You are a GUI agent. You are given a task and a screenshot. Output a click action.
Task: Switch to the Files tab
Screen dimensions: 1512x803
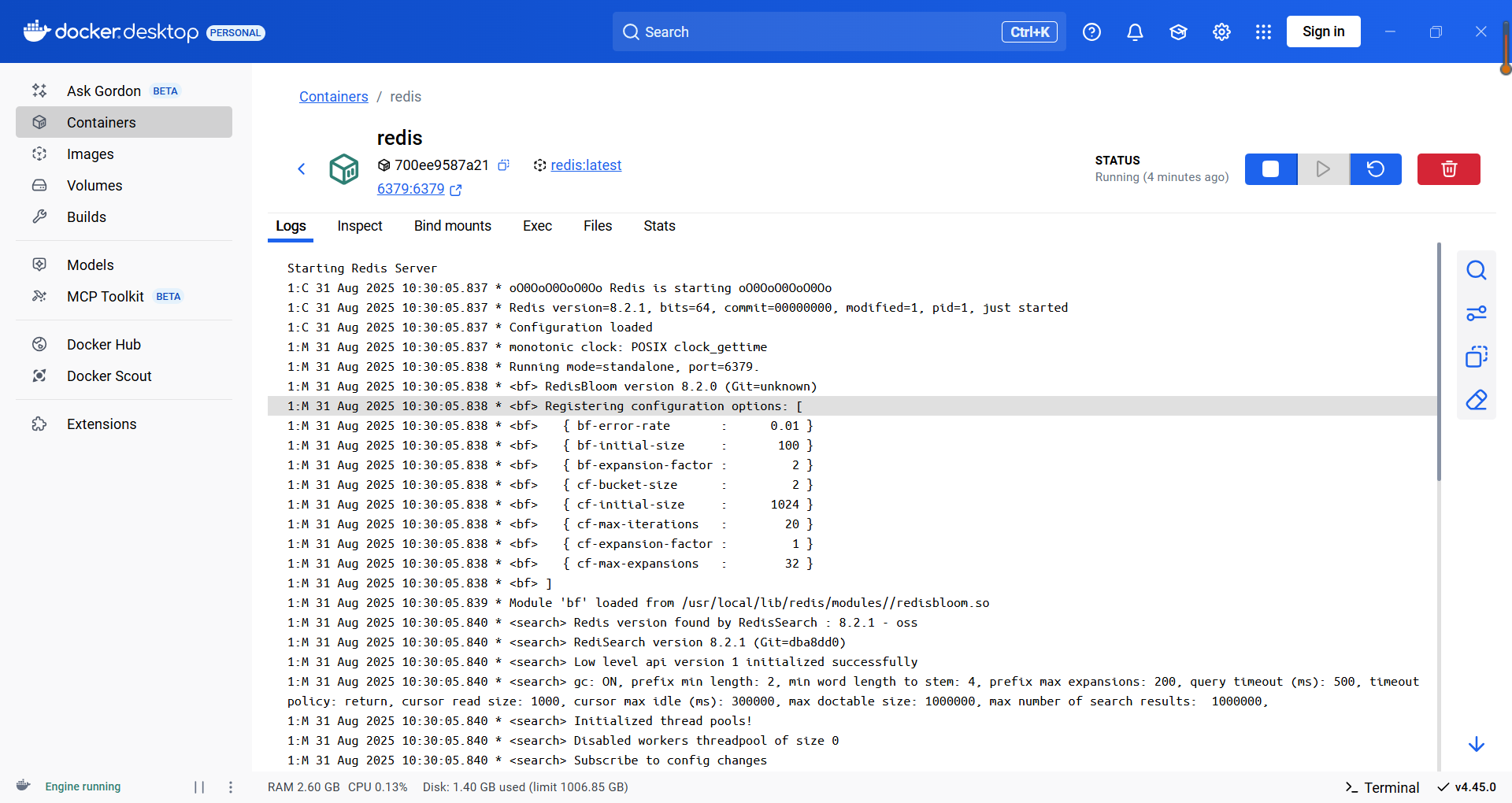[x=598, y=226]
